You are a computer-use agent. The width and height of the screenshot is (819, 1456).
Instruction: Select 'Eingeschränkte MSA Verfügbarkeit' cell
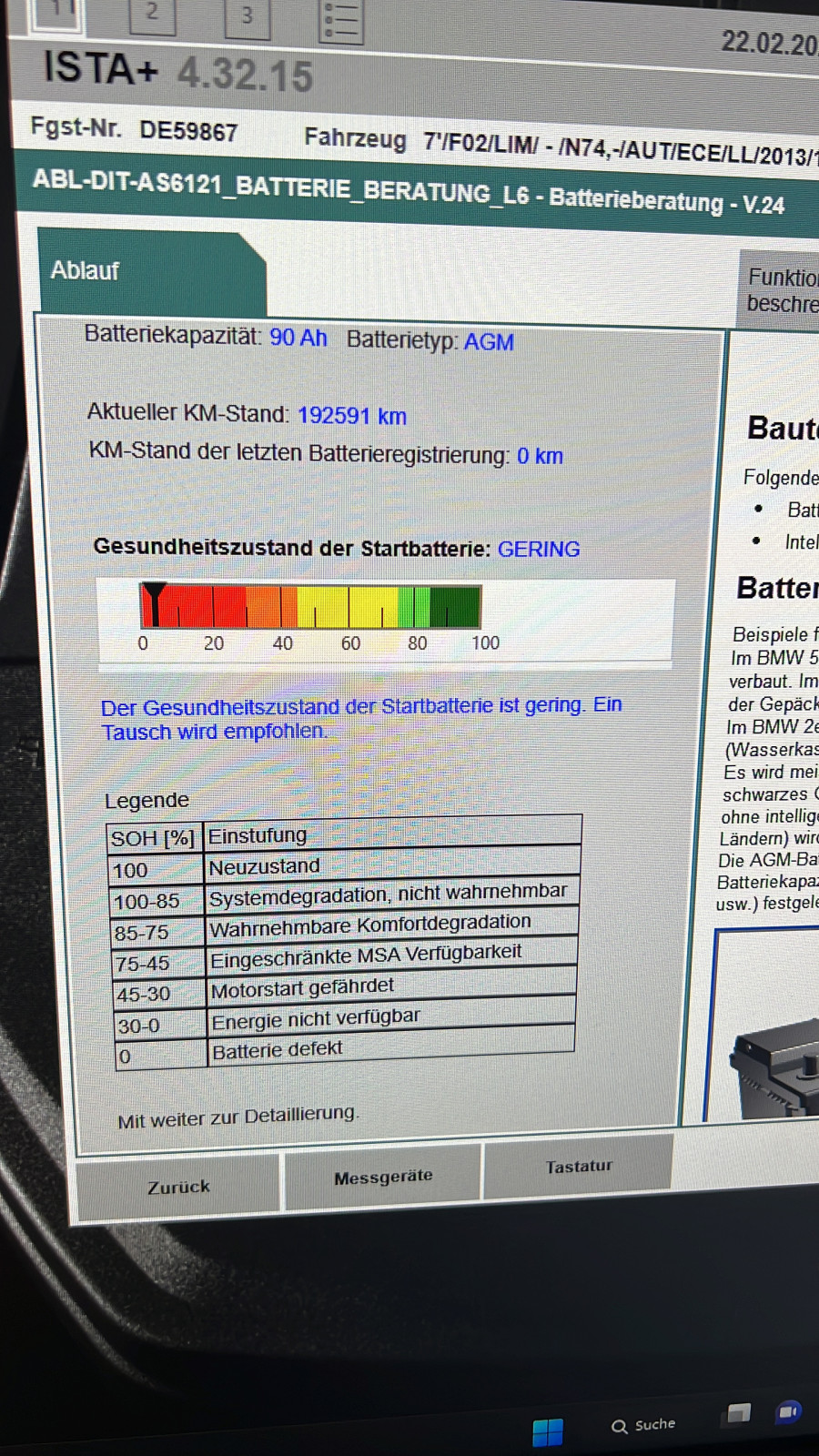(x=392, y=955)
